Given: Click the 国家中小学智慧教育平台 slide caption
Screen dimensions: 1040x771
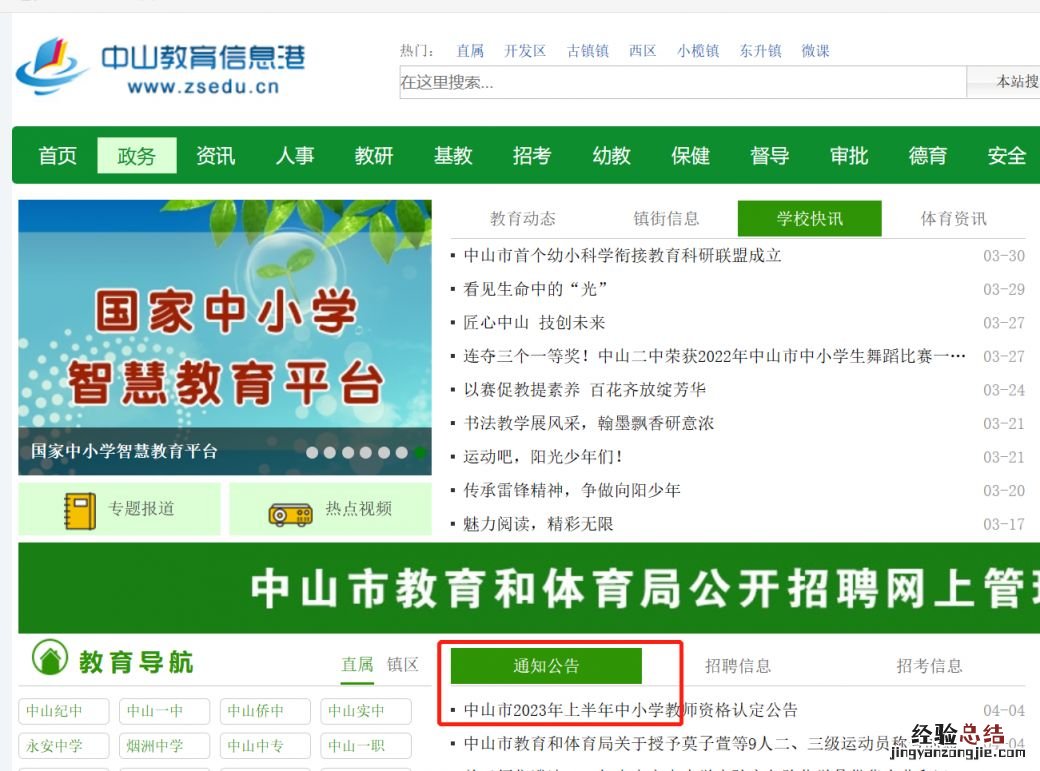Looking at the screenshot, I should click(x=124, y=452).
